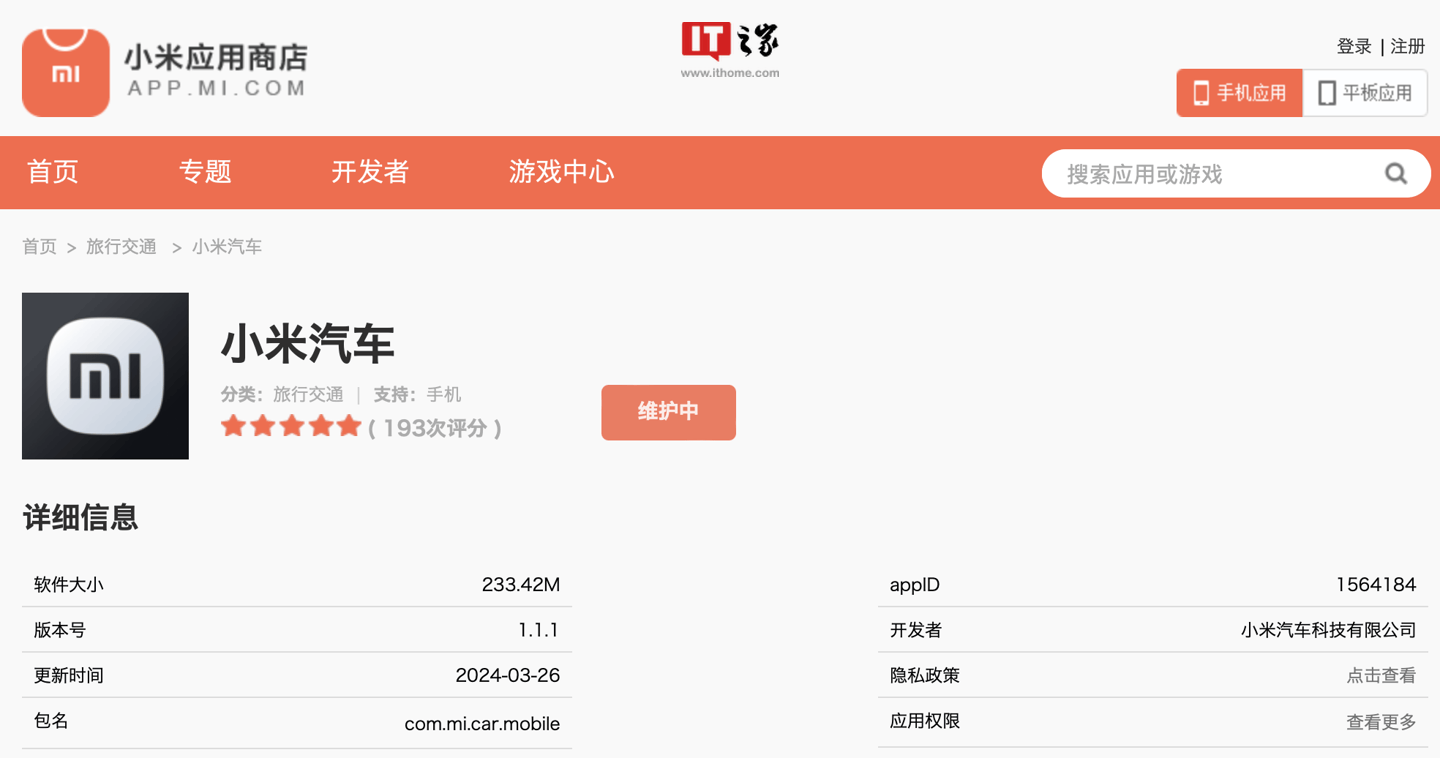The height and width of the screenshot is (758, 1440).
Task: Click the 隐私政策 row label
Action: coord(925,676)
